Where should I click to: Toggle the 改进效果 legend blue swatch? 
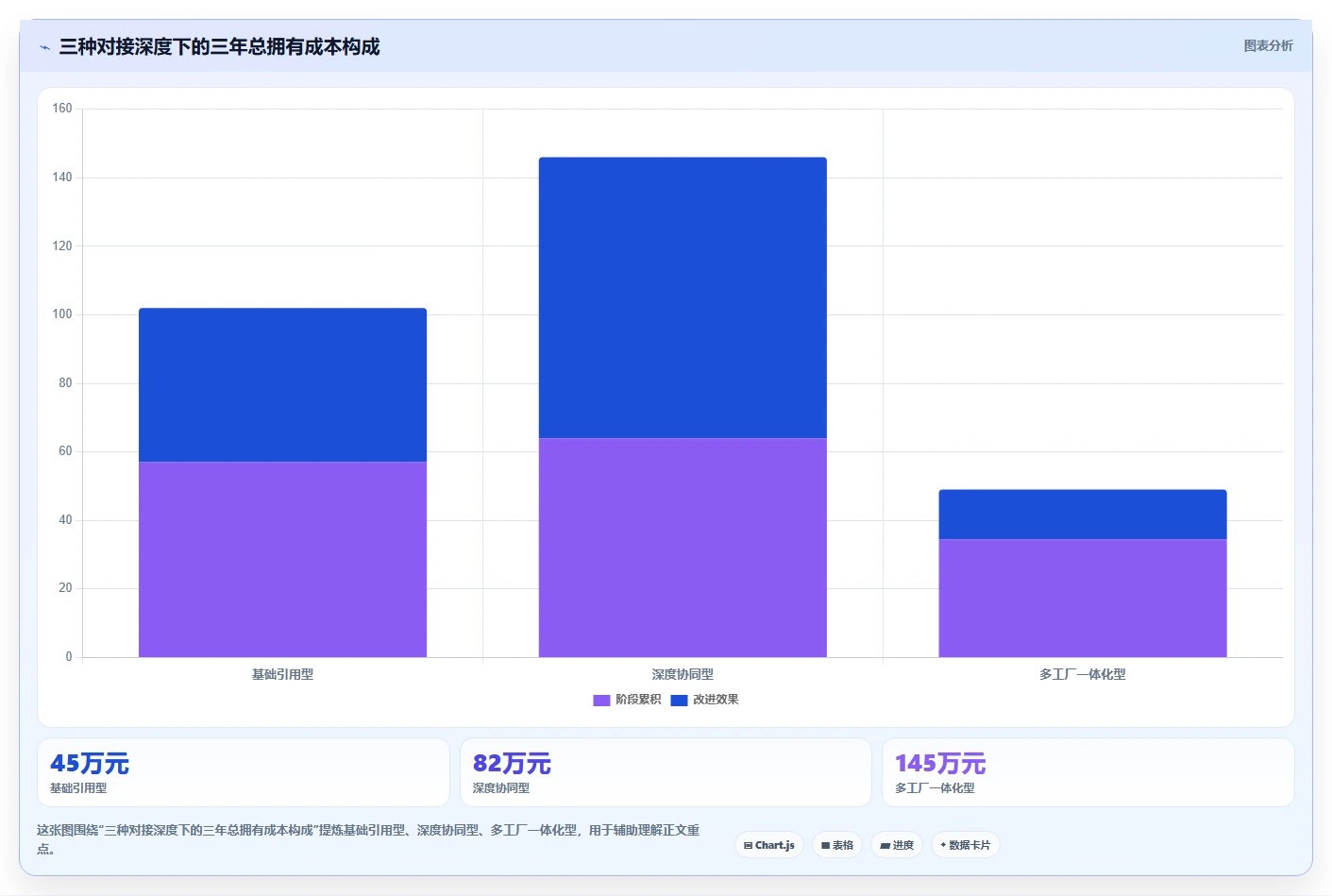[x=679, y=700]
